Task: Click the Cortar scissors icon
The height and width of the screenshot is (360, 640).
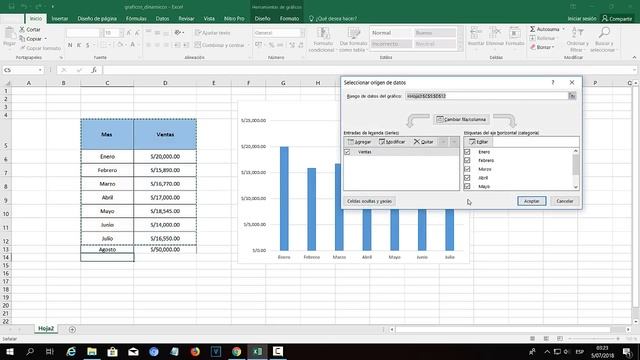Action: (x=22, y=29)
